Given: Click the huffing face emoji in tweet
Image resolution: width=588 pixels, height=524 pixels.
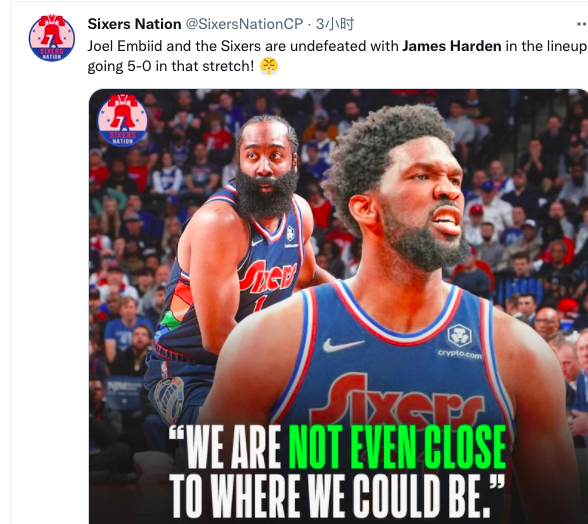Looking at the screenshot, I should [x=269, y=66].
